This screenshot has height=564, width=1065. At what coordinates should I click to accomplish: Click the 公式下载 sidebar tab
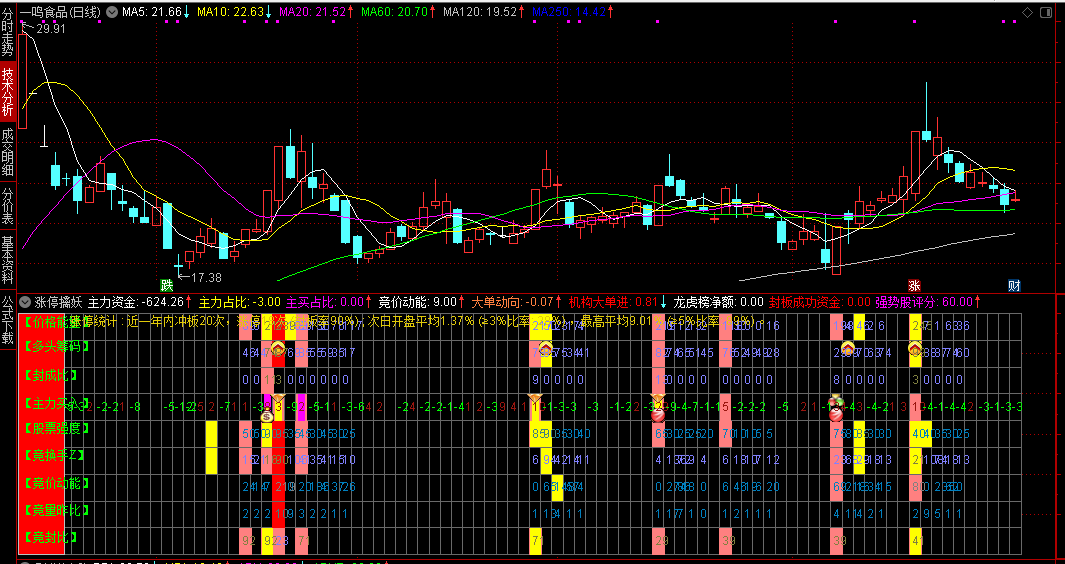(x=8, y=318)
